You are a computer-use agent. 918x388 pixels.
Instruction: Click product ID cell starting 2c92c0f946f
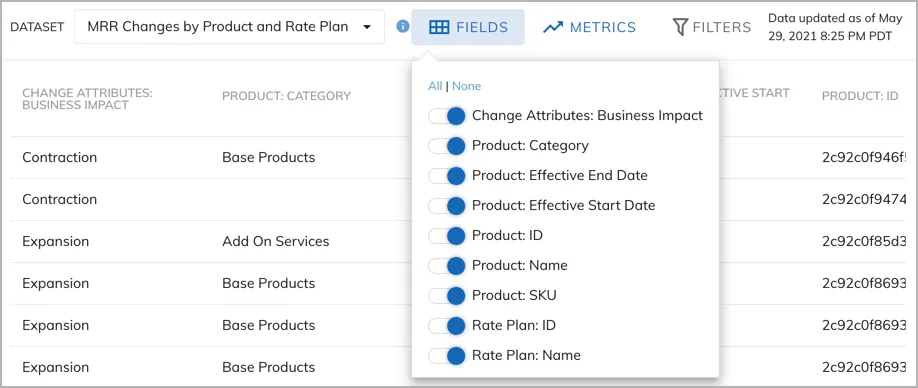(x=865, y=157)
